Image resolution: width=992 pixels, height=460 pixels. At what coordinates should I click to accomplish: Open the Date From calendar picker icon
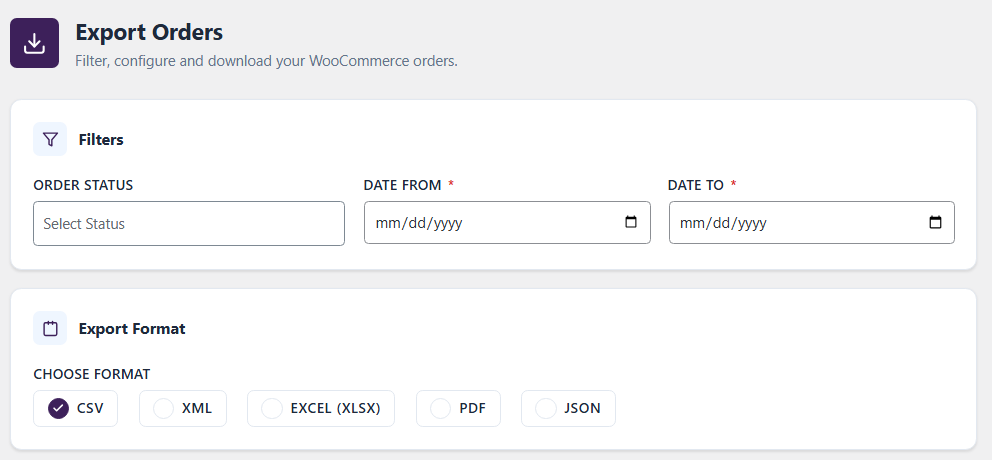[631, 222]
